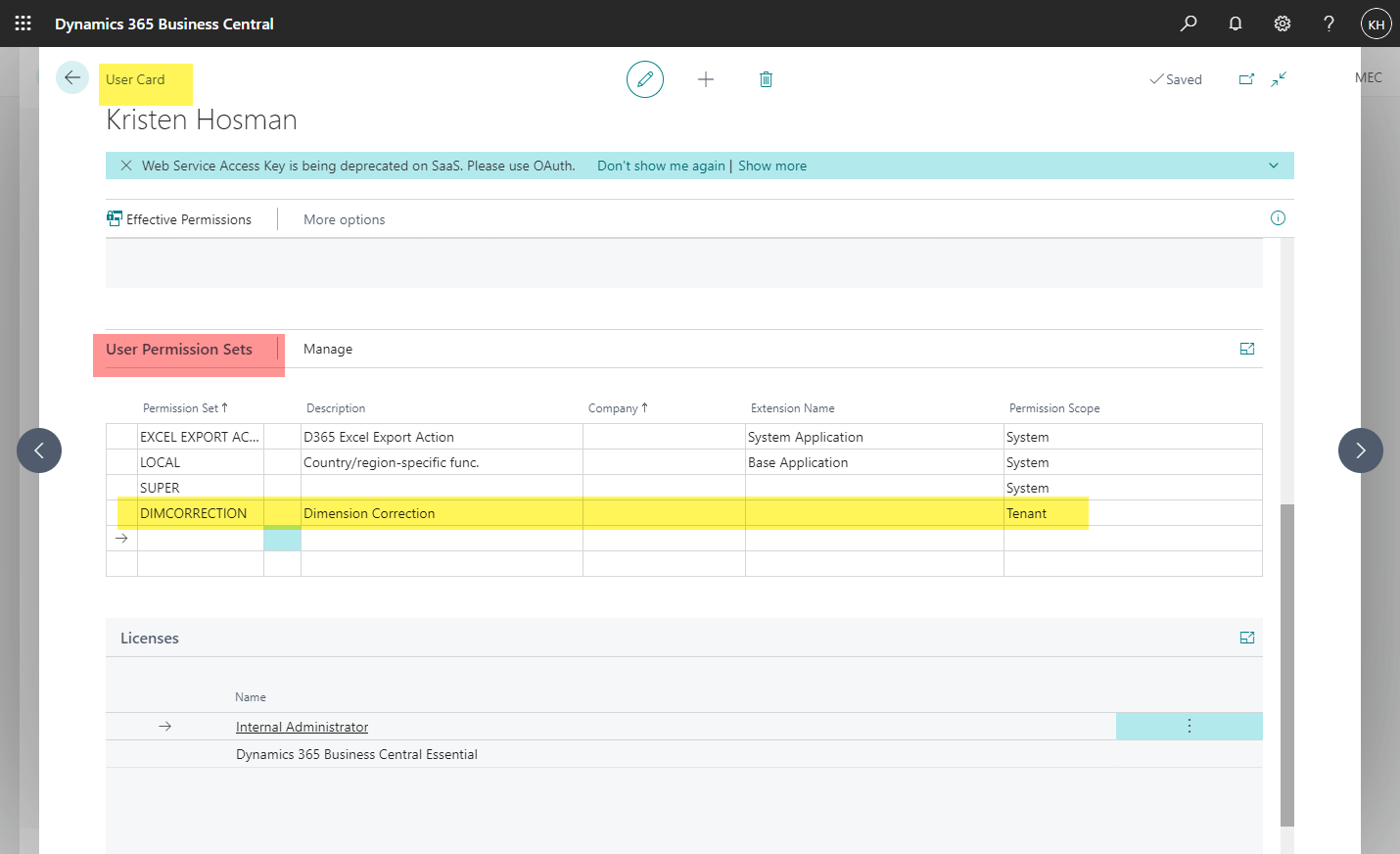The width and height of the screenshot is (1400, 854).
Task: Open the app launcher waffle menu
Action: (x=23, y=24)
